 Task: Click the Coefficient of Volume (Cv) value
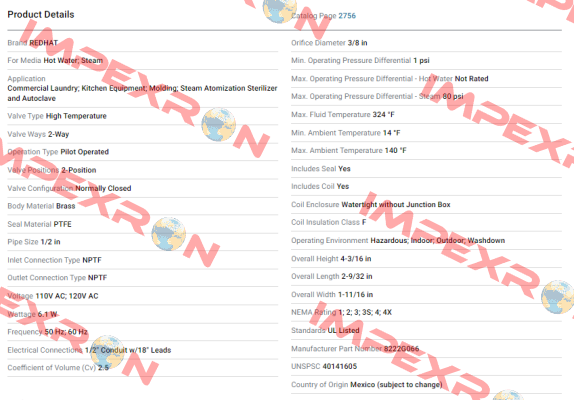103,368
